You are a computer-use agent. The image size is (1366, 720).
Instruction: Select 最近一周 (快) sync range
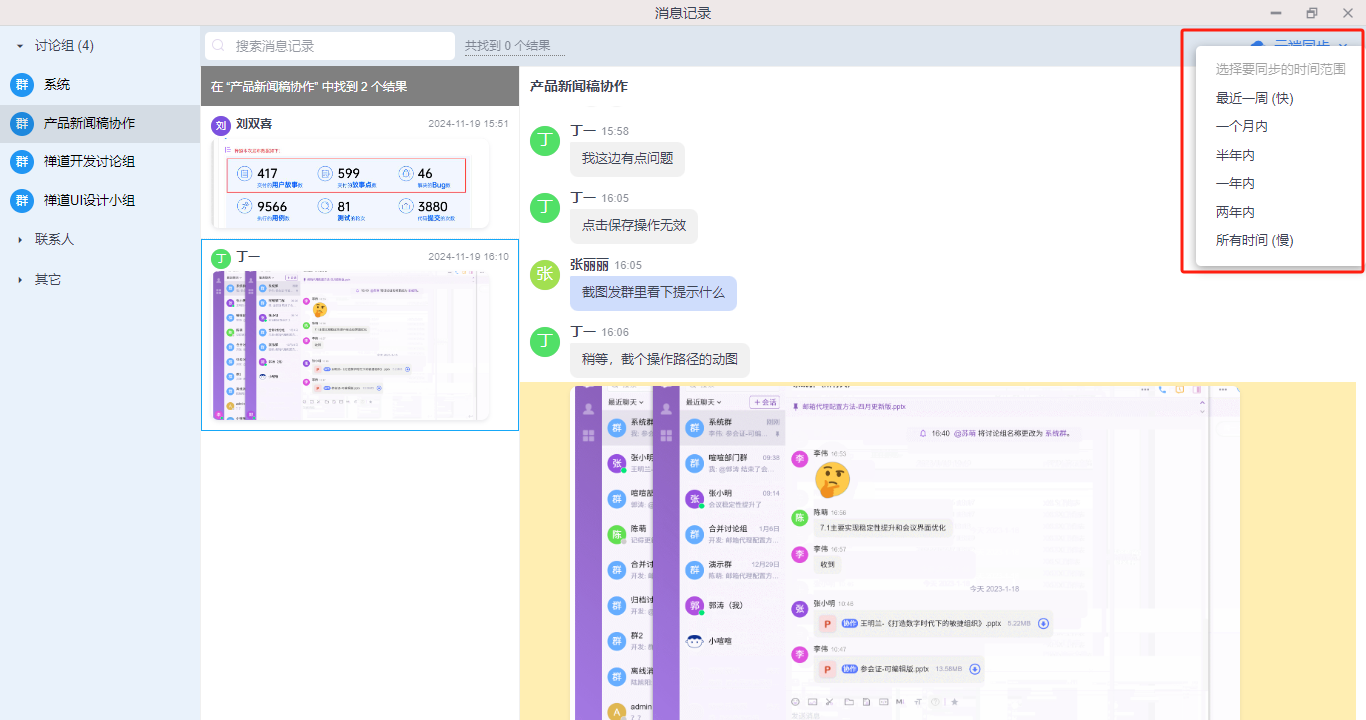(x=1254, y=98)
